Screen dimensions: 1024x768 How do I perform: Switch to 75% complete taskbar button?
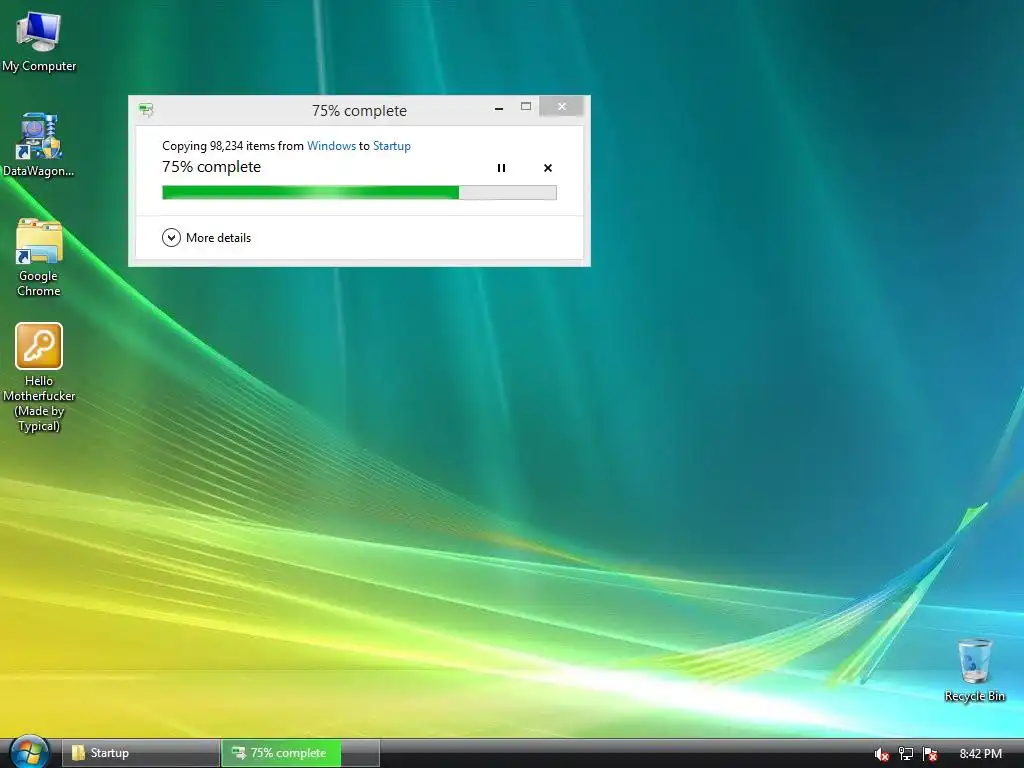click(300, 753)
